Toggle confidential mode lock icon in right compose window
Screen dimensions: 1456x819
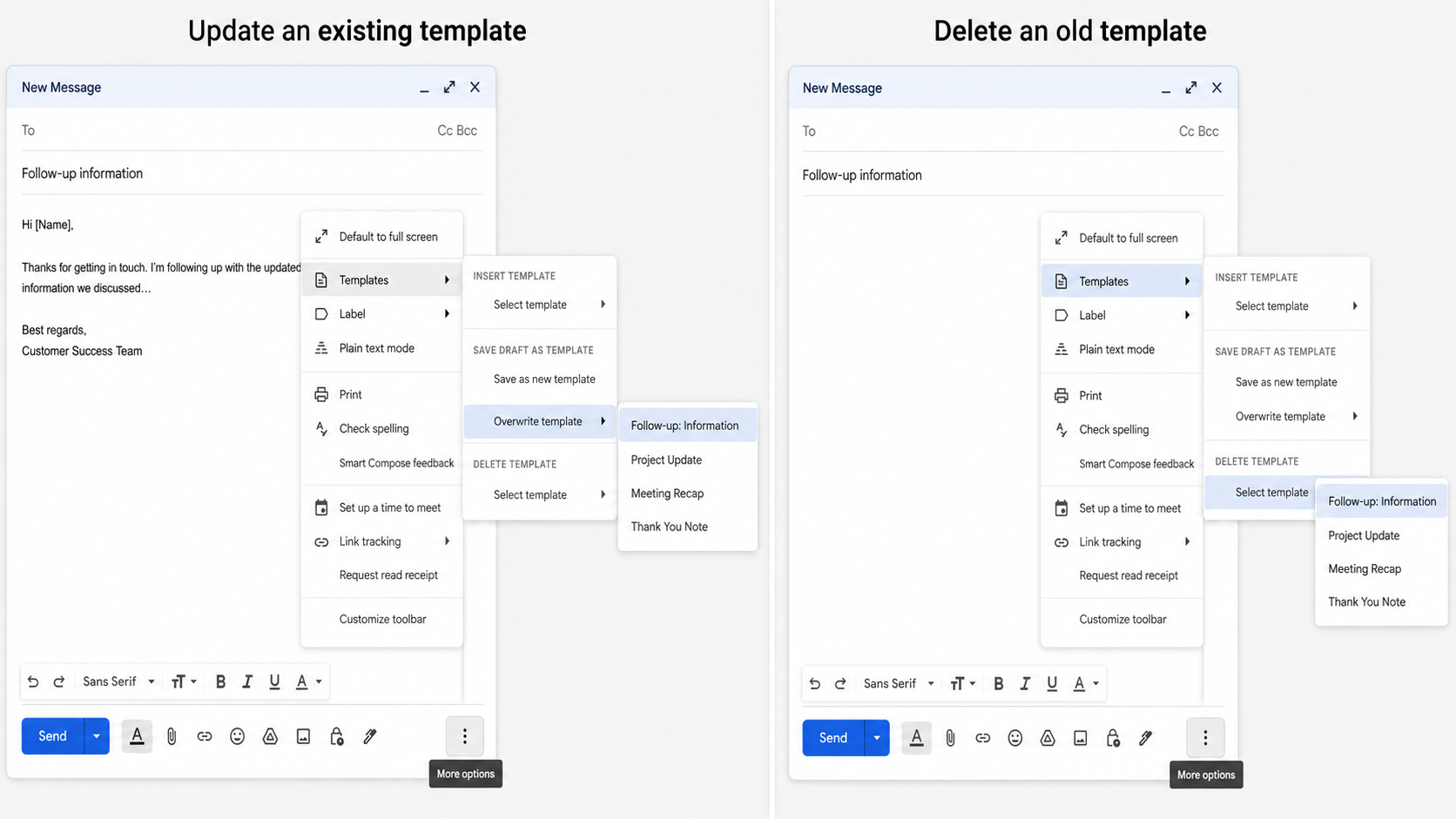tap(1113, 738)
